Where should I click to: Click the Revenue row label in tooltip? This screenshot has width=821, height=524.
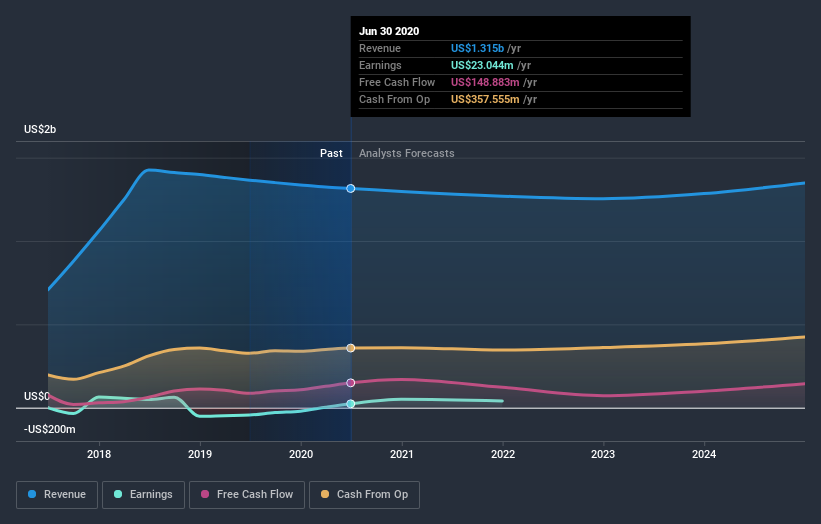380,48
